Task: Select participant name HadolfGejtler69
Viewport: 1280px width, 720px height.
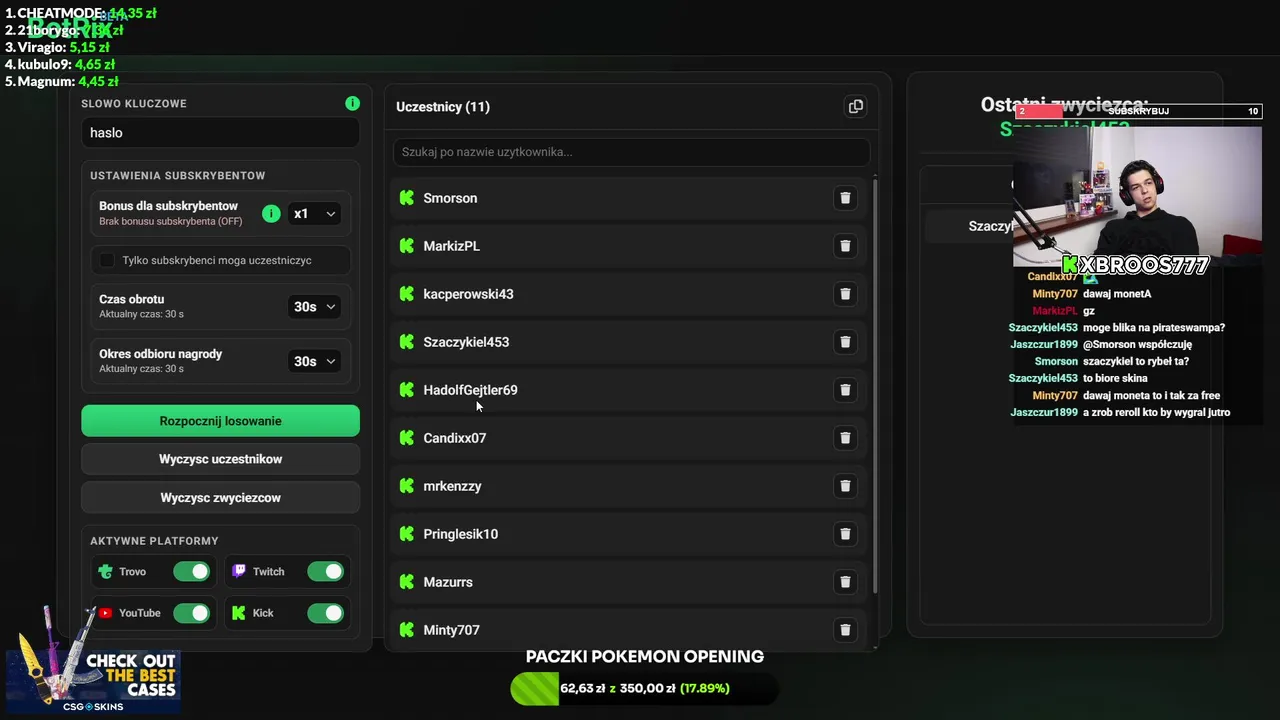Action: (470, 390)
